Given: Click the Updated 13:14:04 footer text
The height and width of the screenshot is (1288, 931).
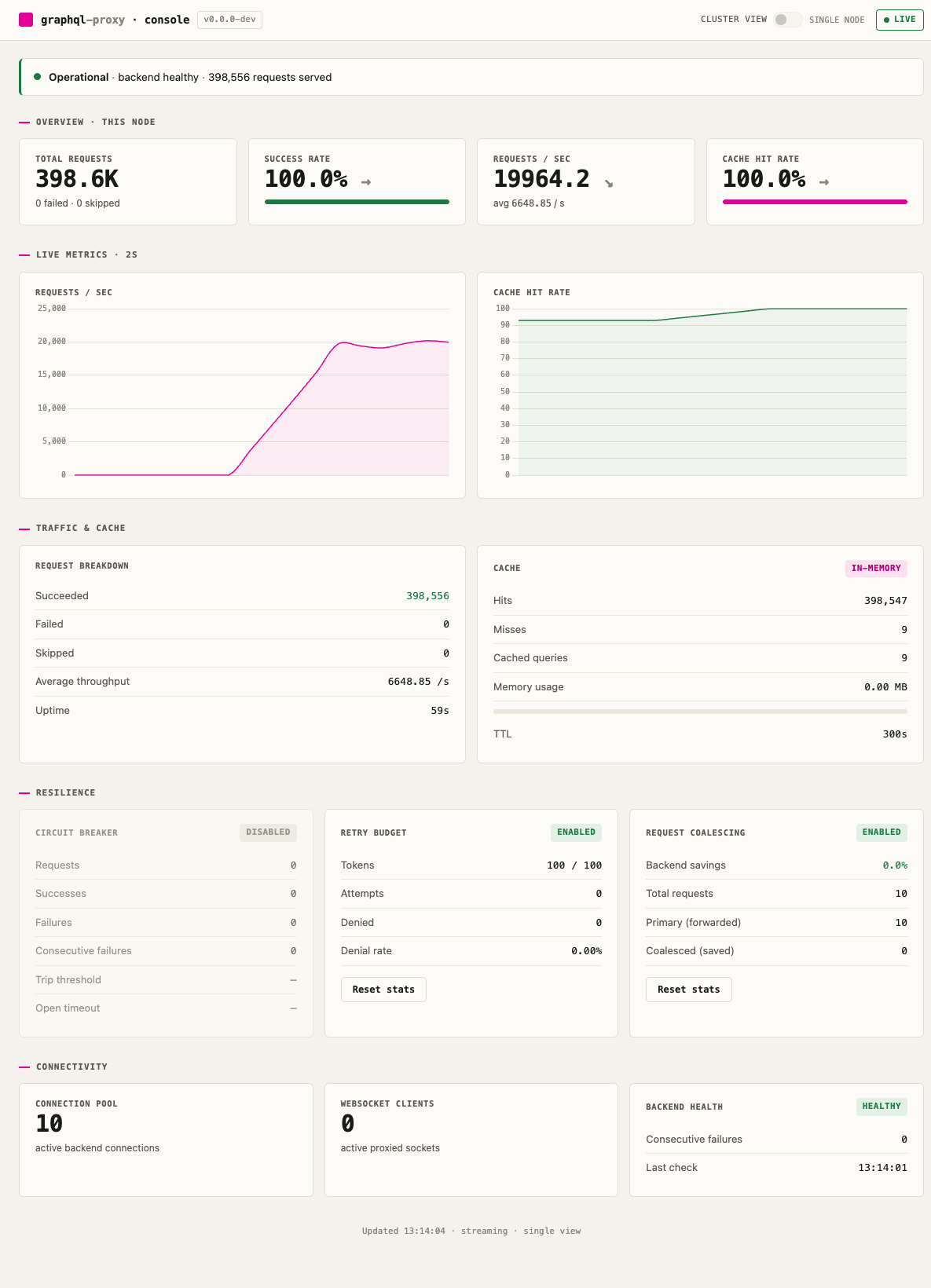Looking at the screenshot, I should pyautogui.click(x=404, y=1231).
